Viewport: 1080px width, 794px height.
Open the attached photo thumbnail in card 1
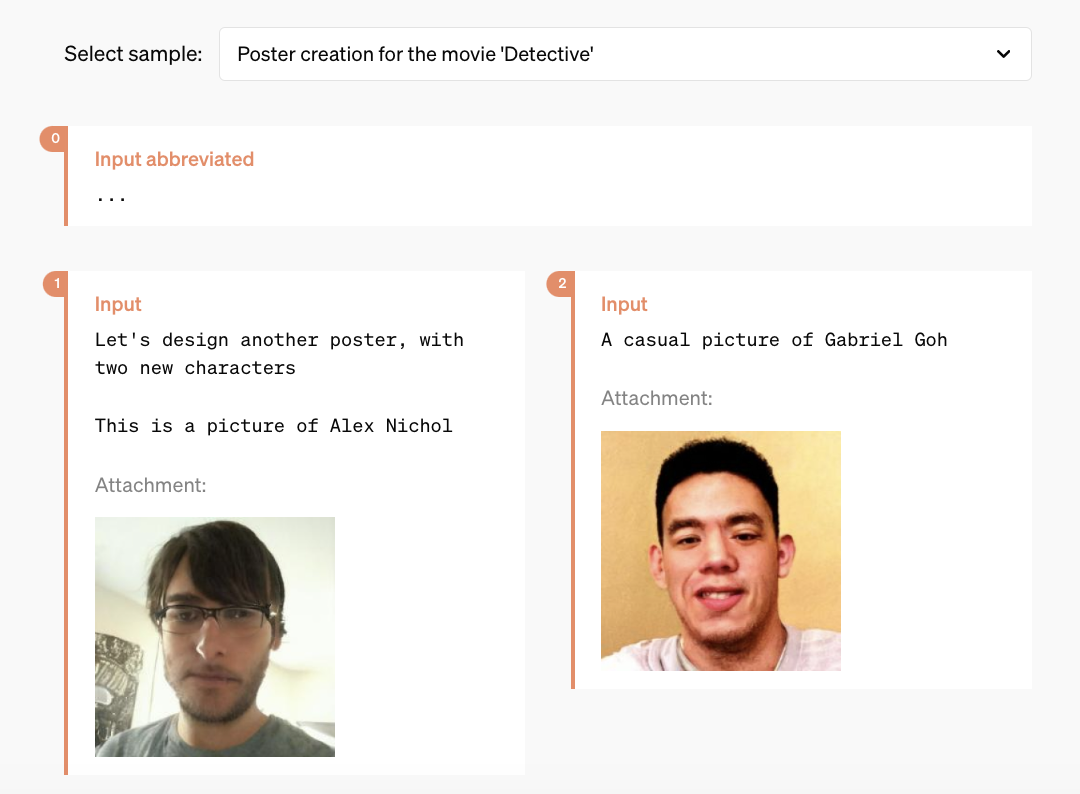(215, 636)
